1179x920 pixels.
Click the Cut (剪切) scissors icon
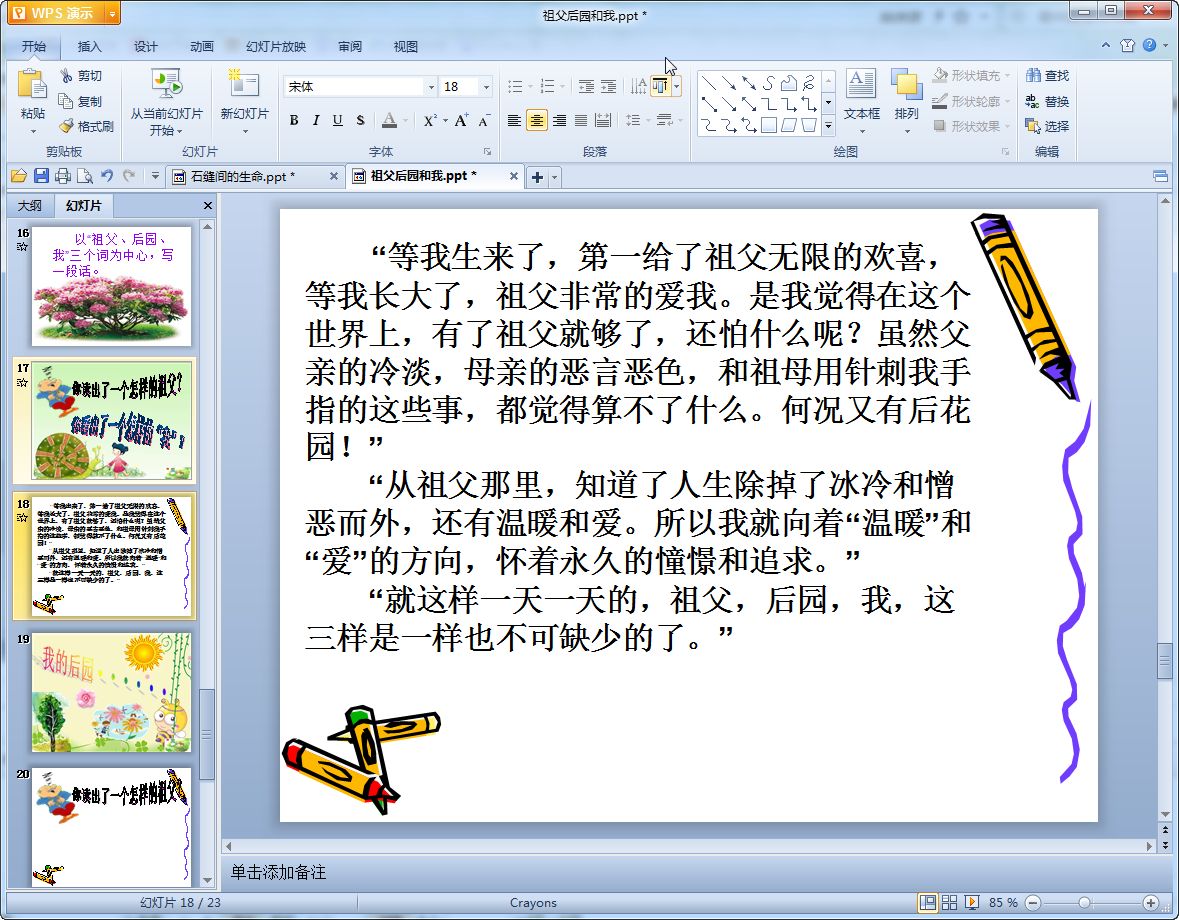click(x=67, y=76)
